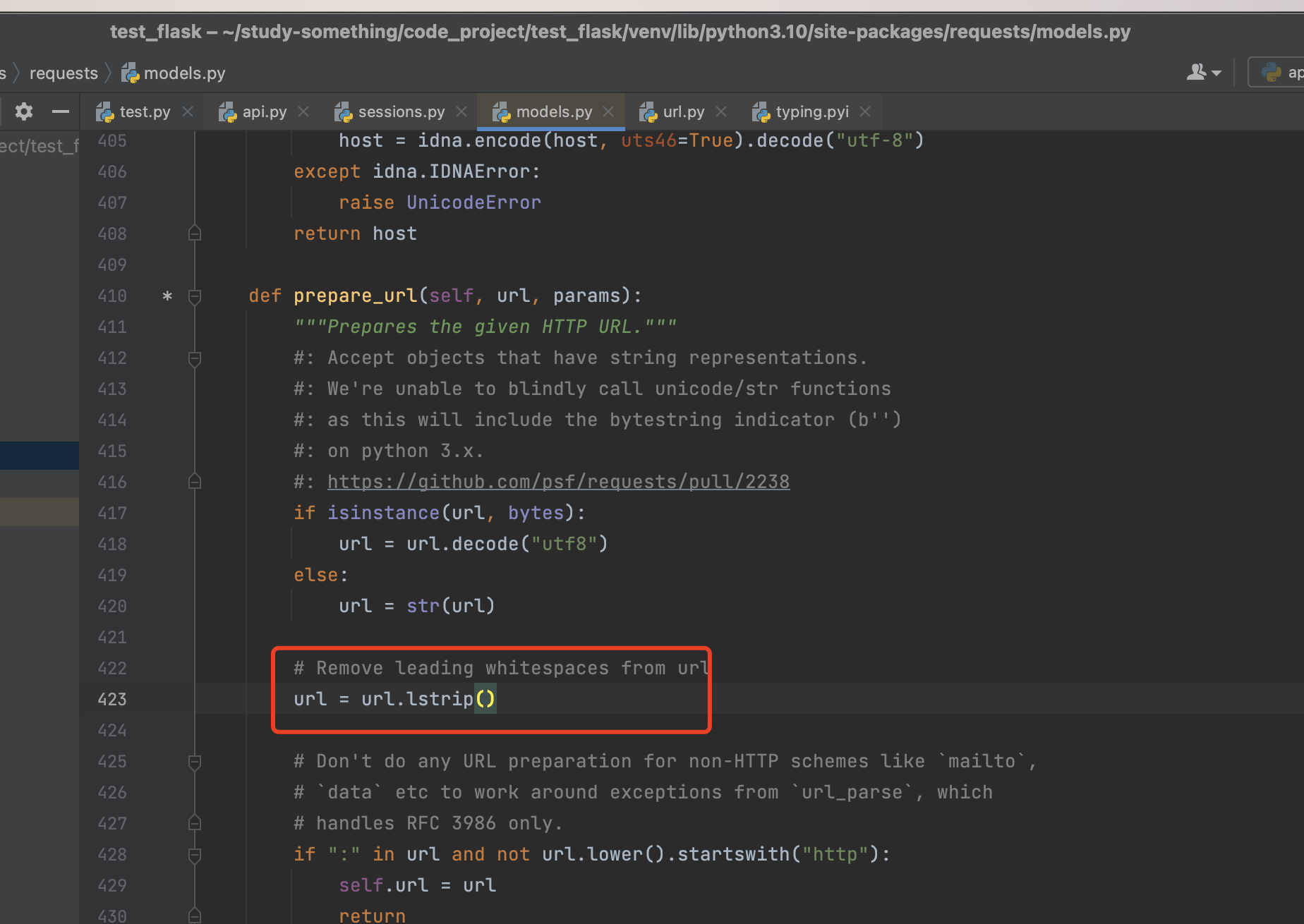1304x924 pixels.
Task: Open the user account icon menu
Action: point(1204,72)
